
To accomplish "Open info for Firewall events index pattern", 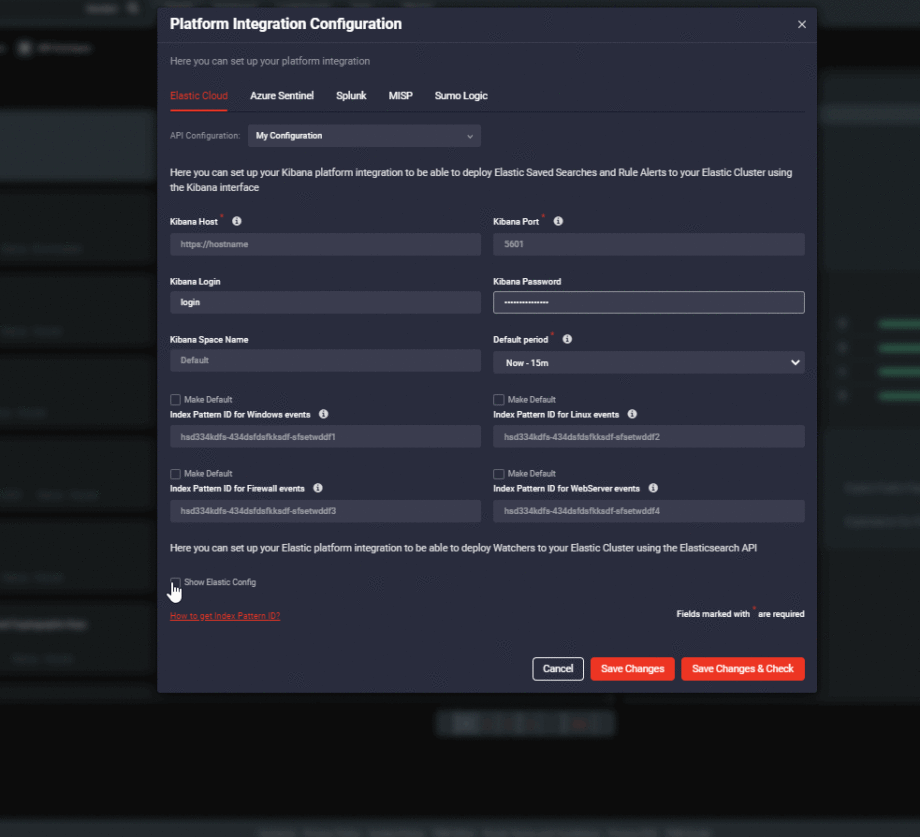I will (x=317, y=488).
